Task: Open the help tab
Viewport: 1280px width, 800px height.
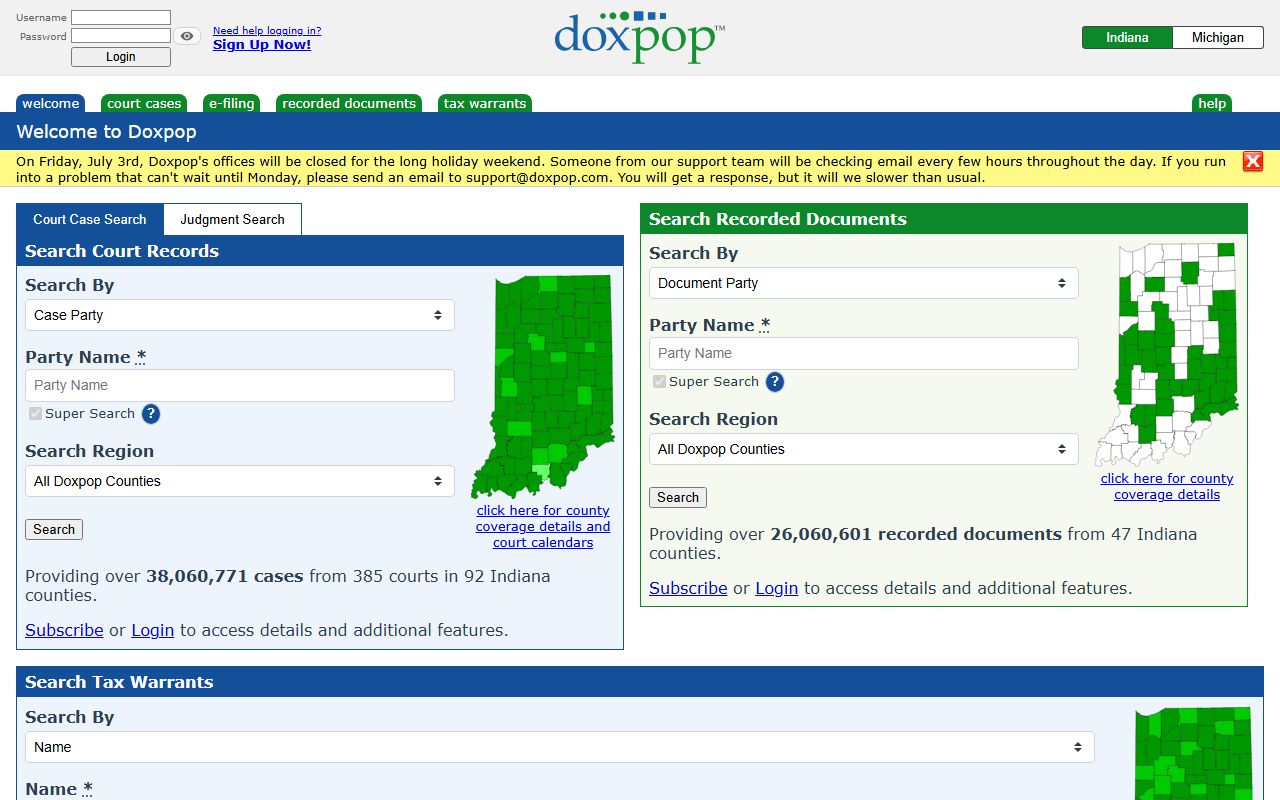Action: point(1212,103)
